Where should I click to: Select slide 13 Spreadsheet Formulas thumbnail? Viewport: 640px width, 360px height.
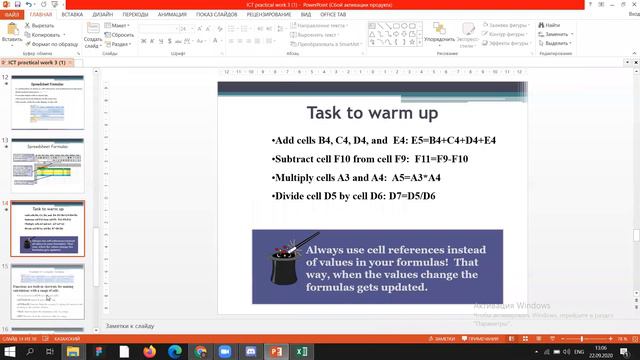click(48, 165)
